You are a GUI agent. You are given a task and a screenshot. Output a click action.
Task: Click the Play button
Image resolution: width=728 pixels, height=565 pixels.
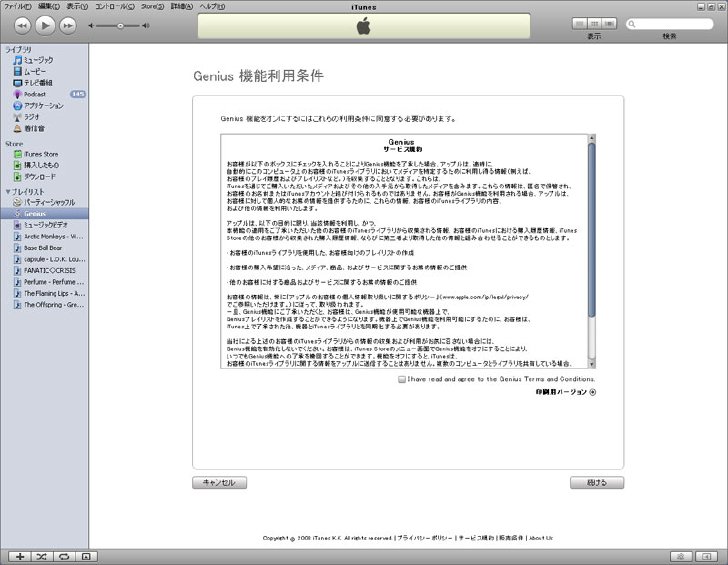pyautogui.click(x=45, y=25)
